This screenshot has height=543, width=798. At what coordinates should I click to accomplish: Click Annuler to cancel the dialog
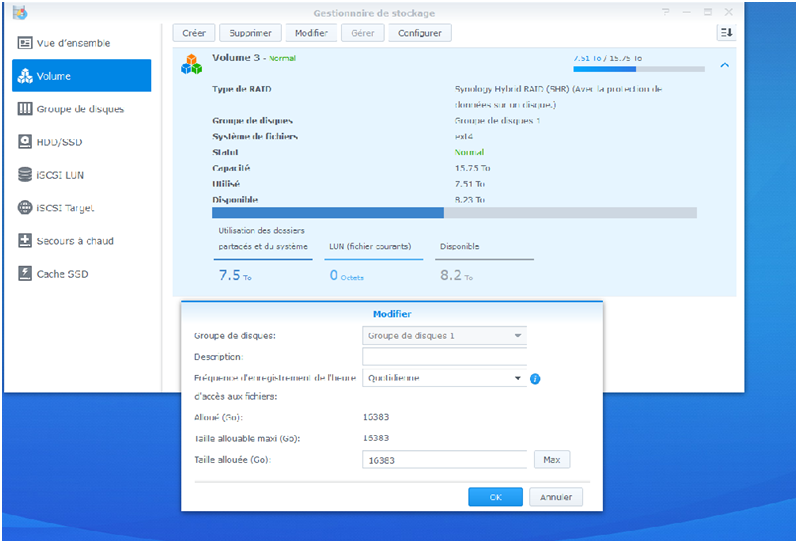pos(555,496)
